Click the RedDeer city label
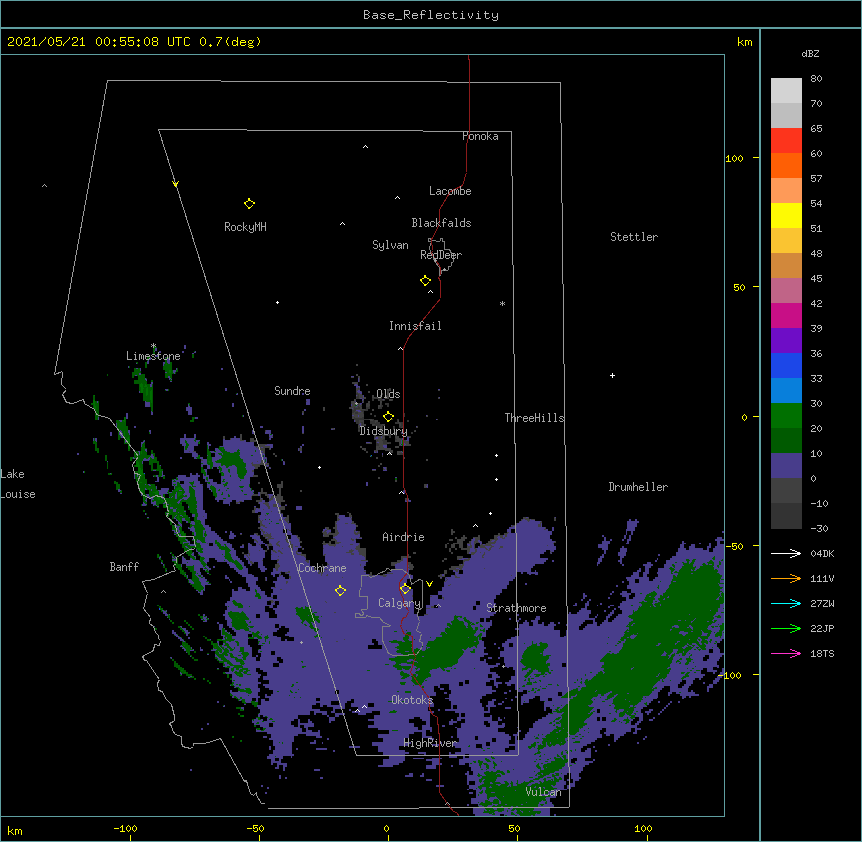 click(441, 255)
